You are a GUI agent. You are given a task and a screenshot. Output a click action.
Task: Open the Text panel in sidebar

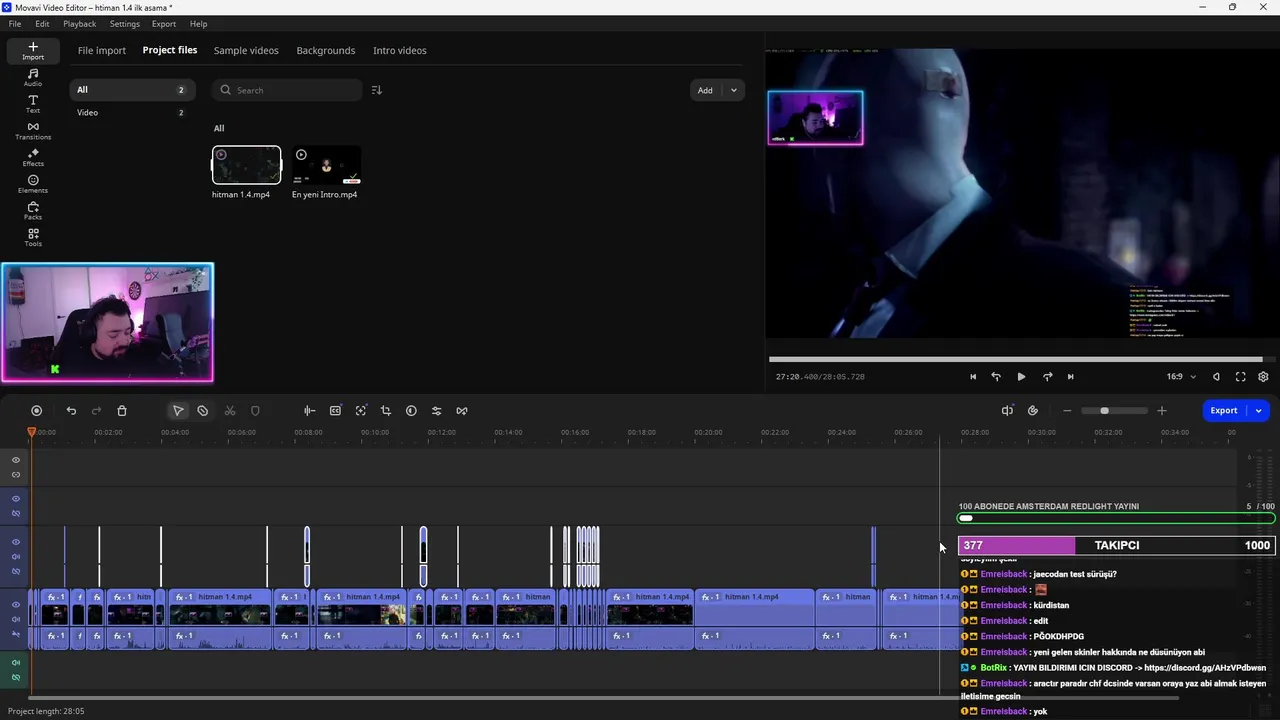(33, 104)
